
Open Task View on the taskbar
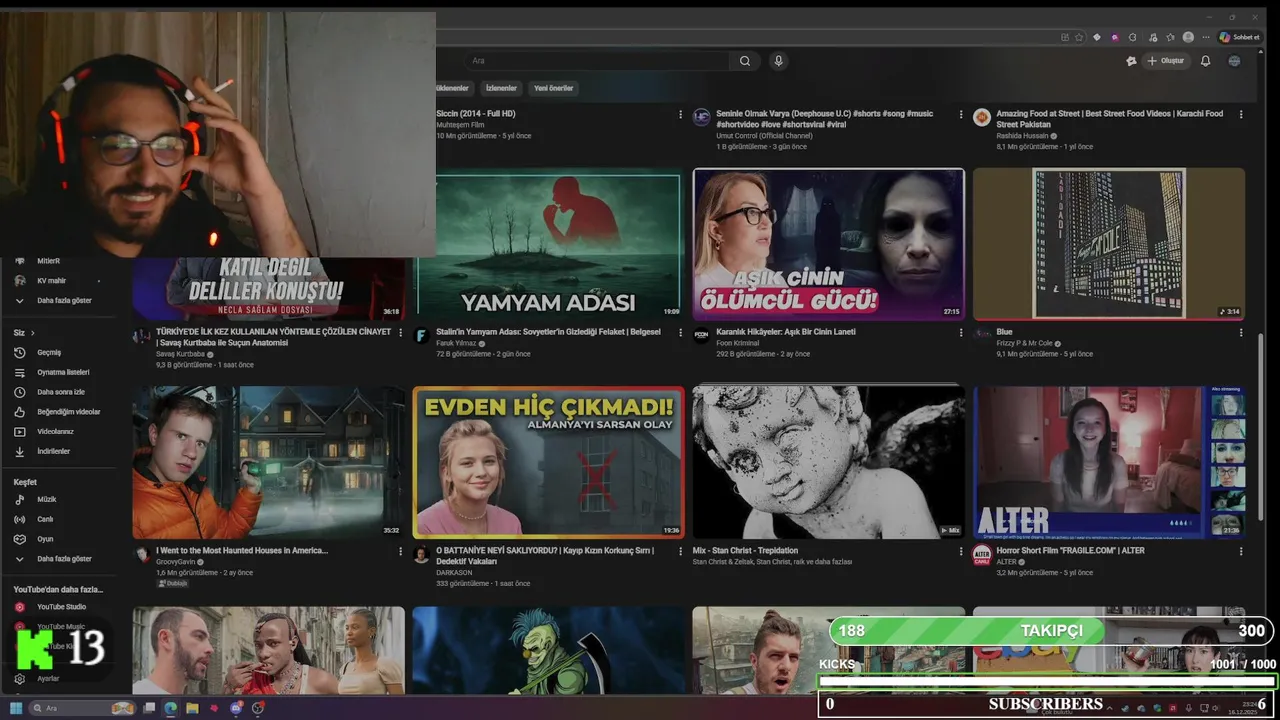click(x=149, y=708)
